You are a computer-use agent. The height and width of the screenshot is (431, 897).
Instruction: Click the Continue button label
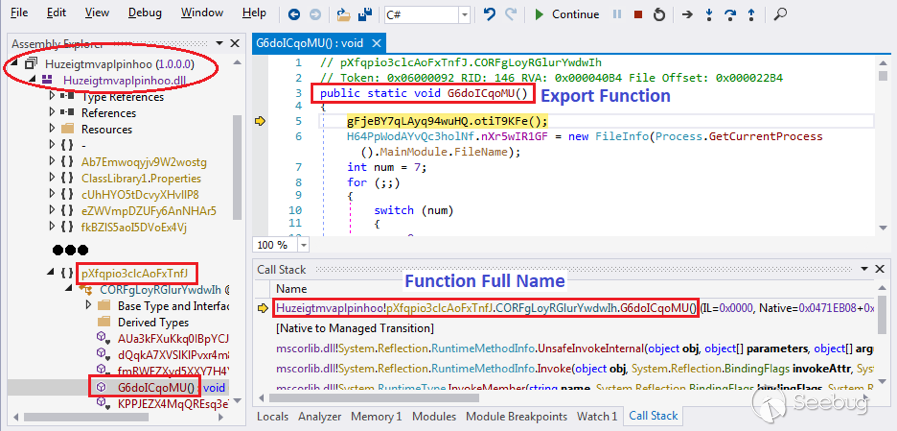coord(575,15)
